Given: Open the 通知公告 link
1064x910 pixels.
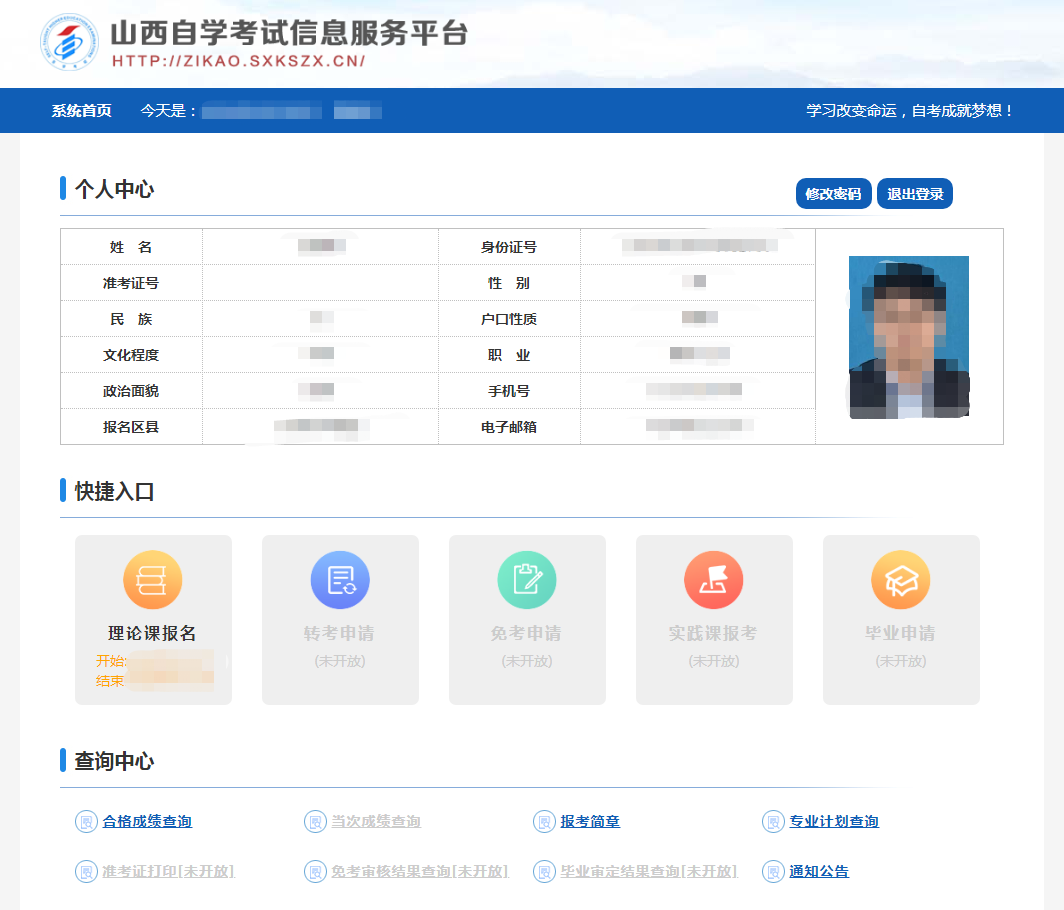Looking at the screenshot, I should click(x=819, y=872).
